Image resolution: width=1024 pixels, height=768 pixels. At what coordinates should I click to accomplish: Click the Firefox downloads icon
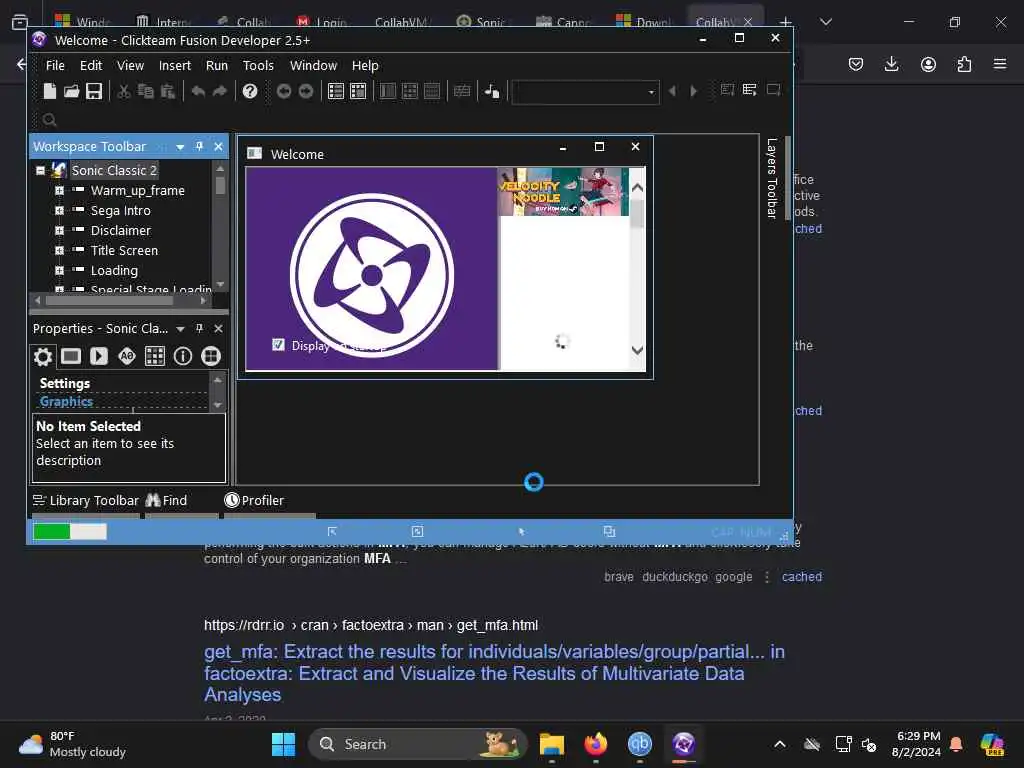pos(891,64)
